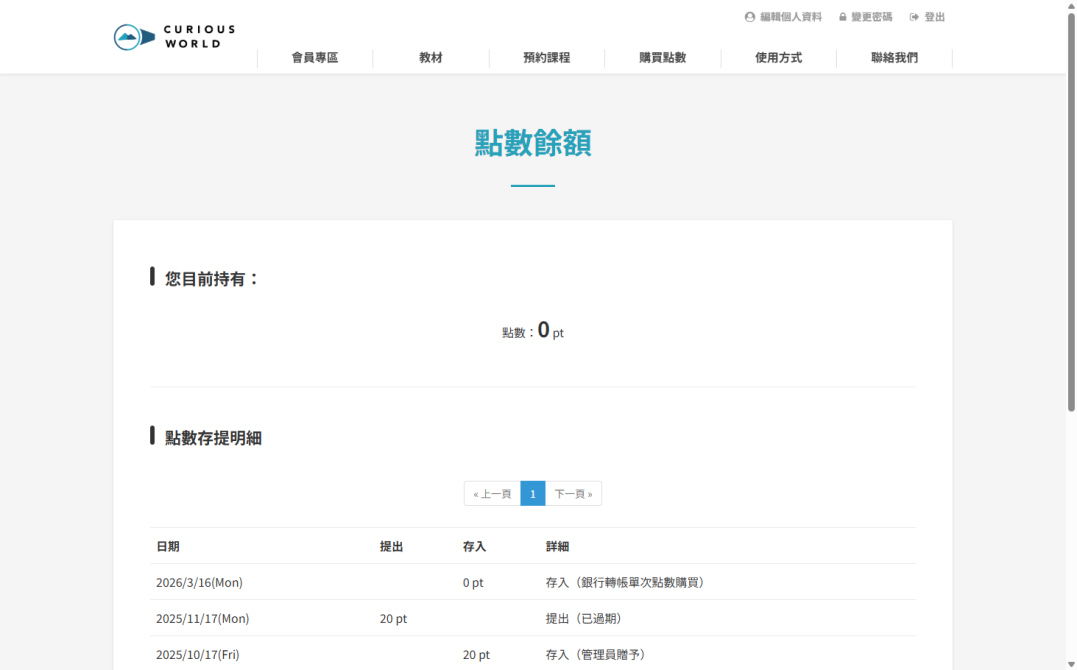Screen dimensions: 1077x670
Task: Open the 聯絡我們 menu item
Action: (894, 58)
